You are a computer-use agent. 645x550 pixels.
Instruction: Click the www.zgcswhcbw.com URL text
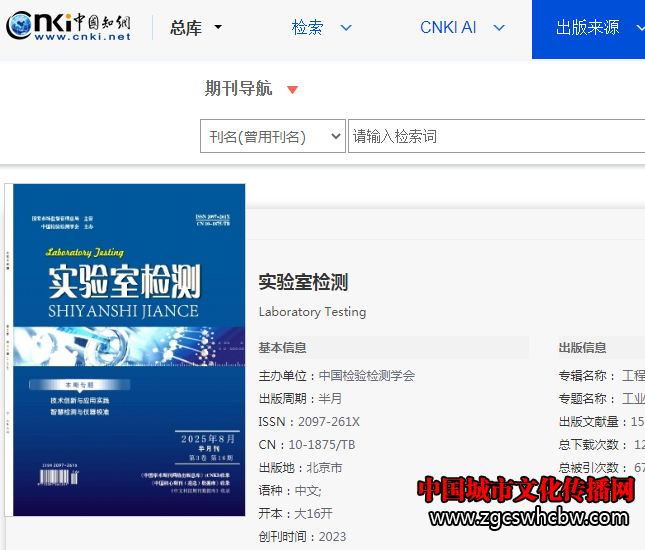(x=529, y=517)
